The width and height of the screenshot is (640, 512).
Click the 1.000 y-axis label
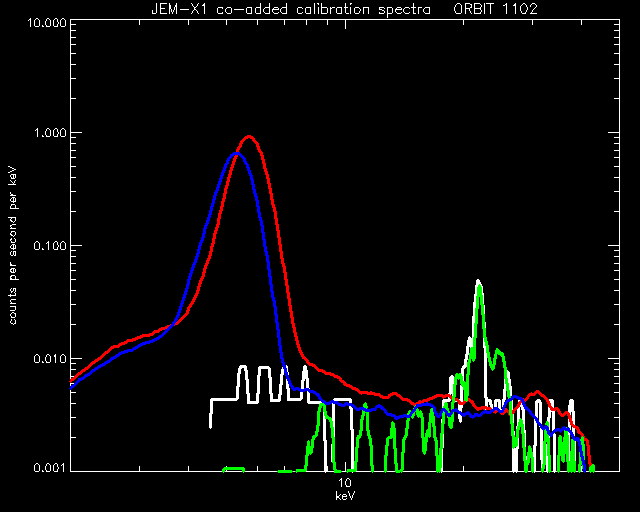(50, 134)
